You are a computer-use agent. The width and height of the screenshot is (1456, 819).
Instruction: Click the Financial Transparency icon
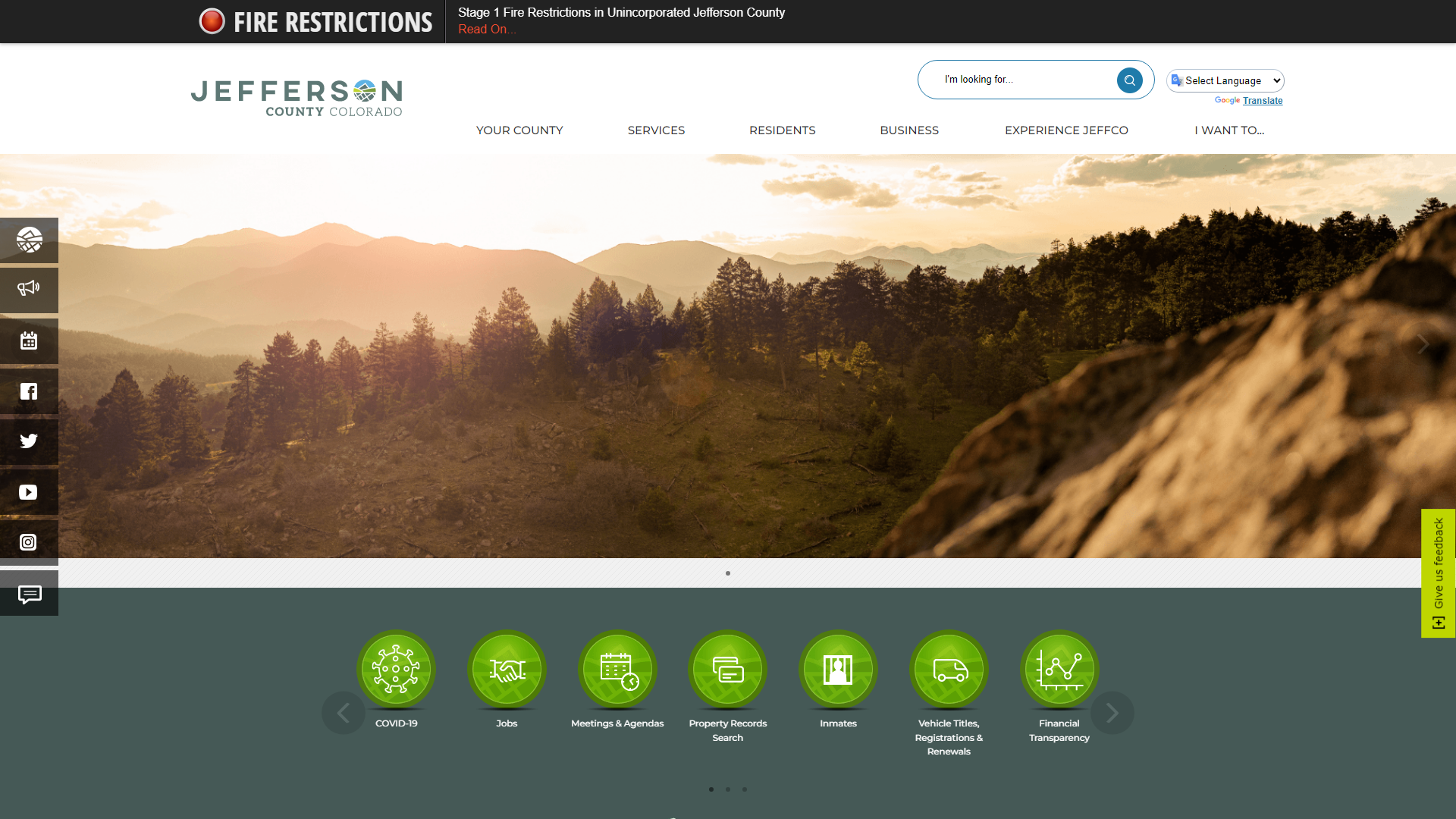[x=1059, y=669]
